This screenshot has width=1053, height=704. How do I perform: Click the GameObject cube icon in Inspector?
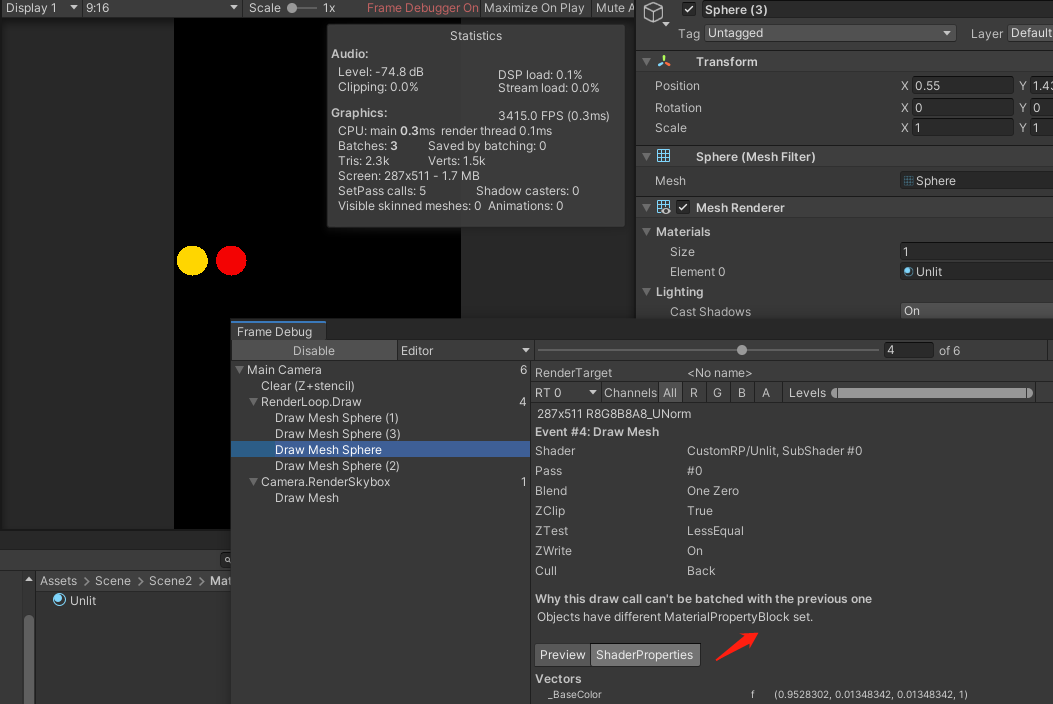click(x=654, y=12)
